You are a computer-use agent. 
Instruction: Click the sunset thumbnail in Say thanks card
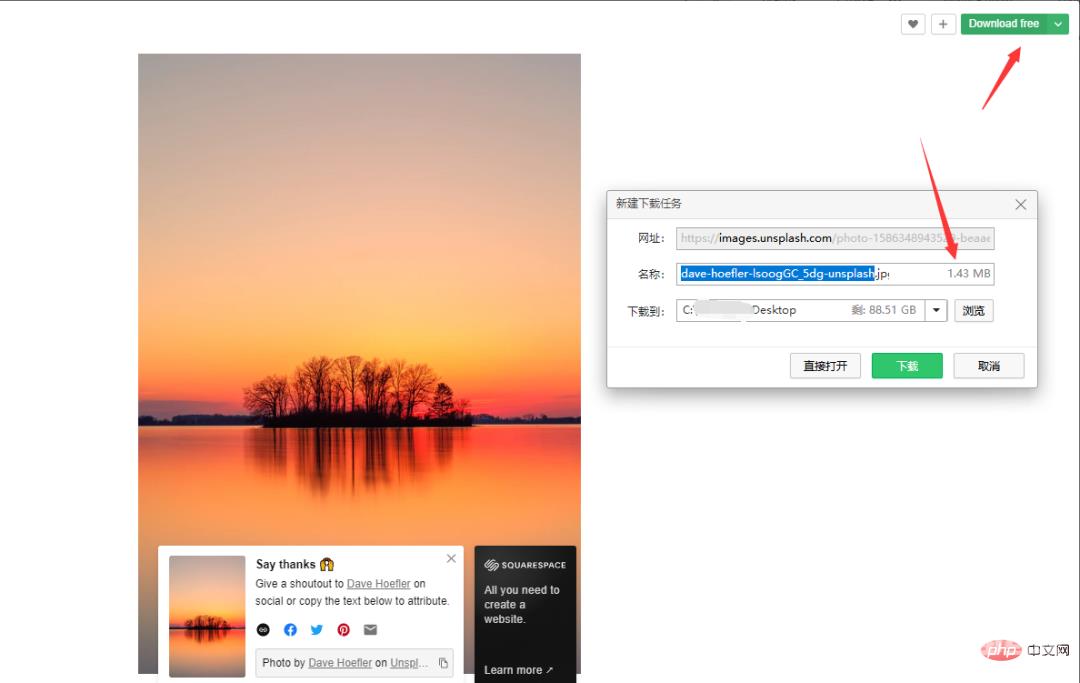(x=207, y=616)
